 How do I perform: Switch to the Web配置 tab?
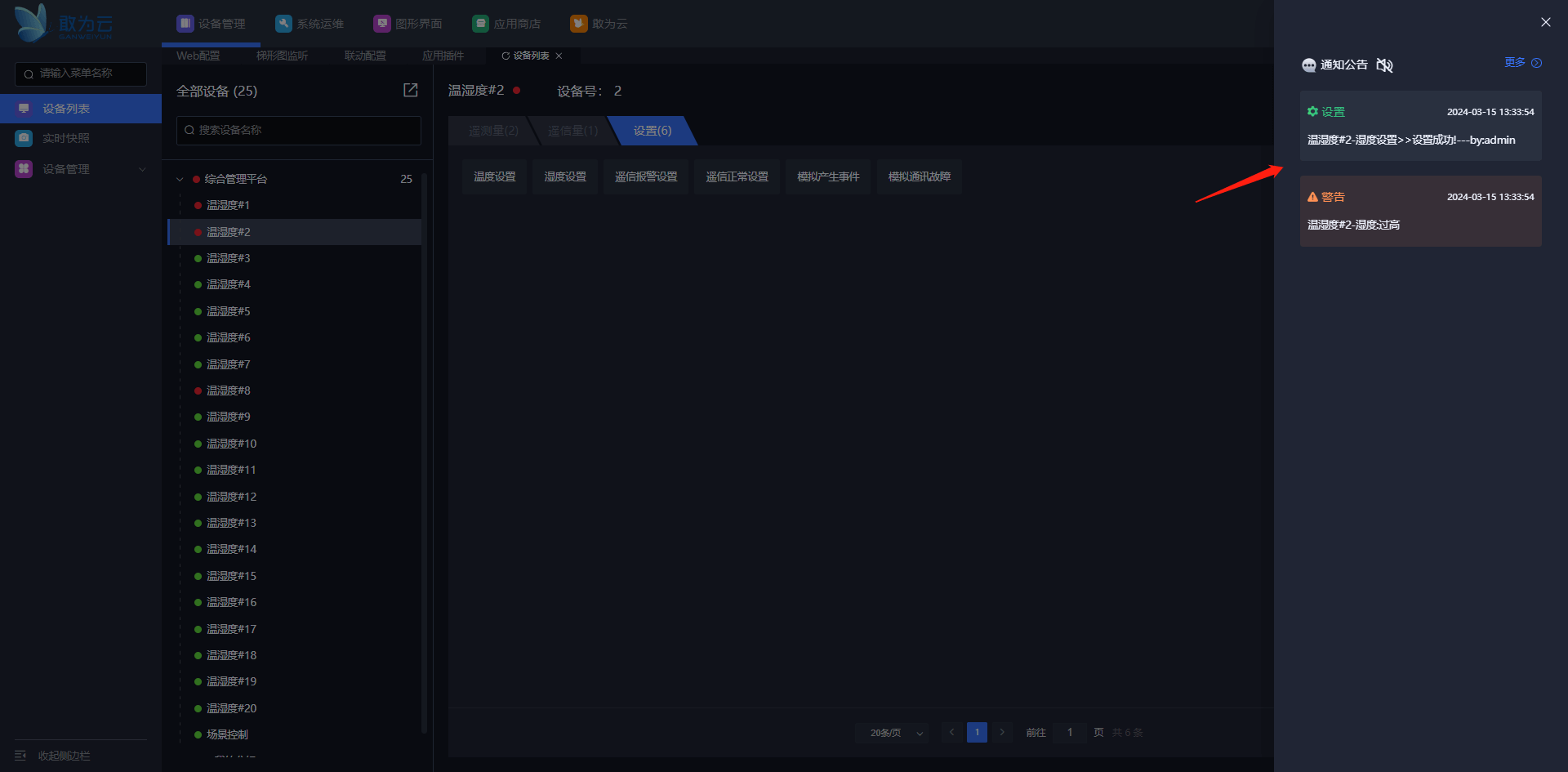tap(198, 56)
